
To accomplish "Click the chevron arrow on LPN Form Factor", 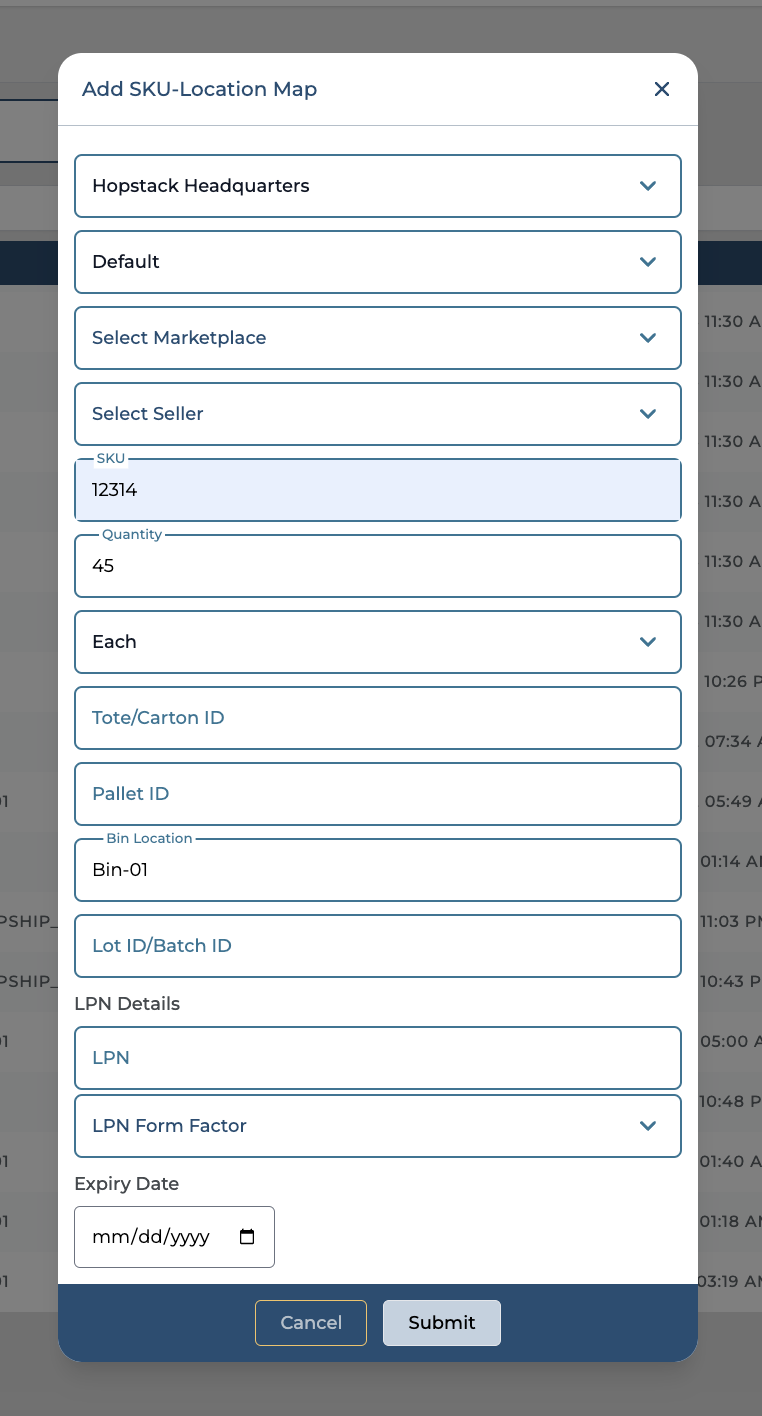I will (648, 1126).
